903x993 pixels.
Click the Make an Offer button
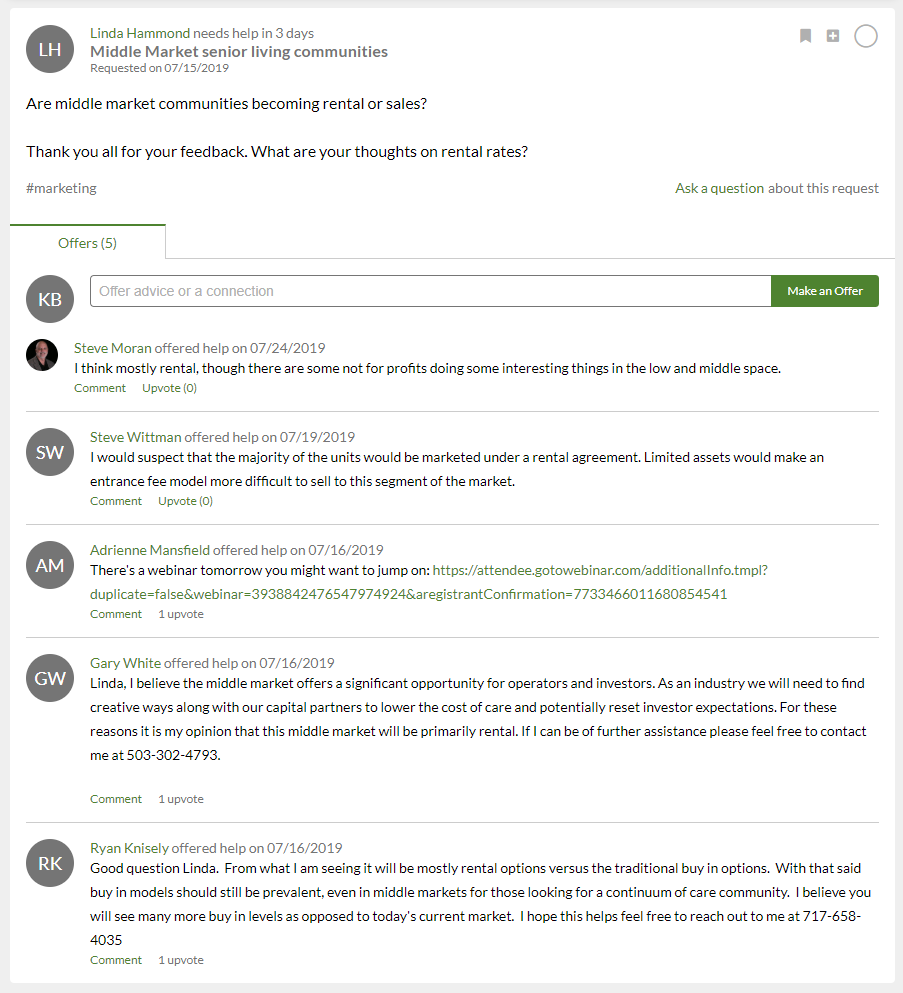click(824, 291)
